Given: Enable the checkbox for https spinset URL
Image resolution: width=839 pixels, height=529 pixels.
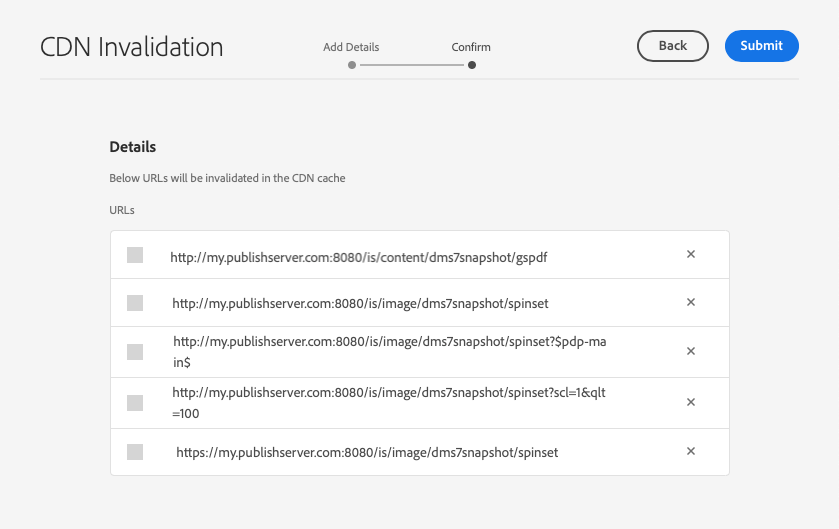Looking at the screenshot, I should (135, 452).
